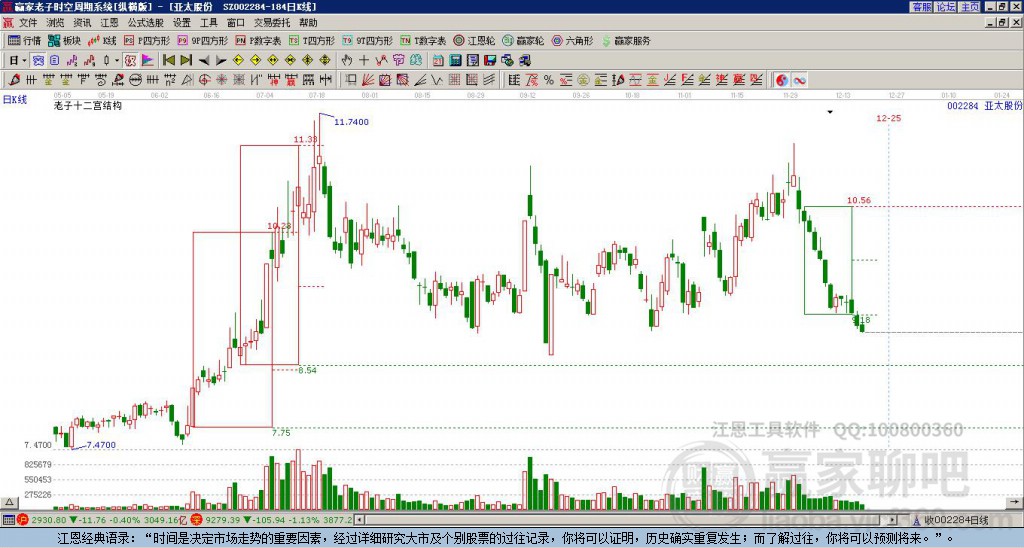Click the 002284 亚太股份 stock label
1024x548 pixels.
click(x=985, y=106)
